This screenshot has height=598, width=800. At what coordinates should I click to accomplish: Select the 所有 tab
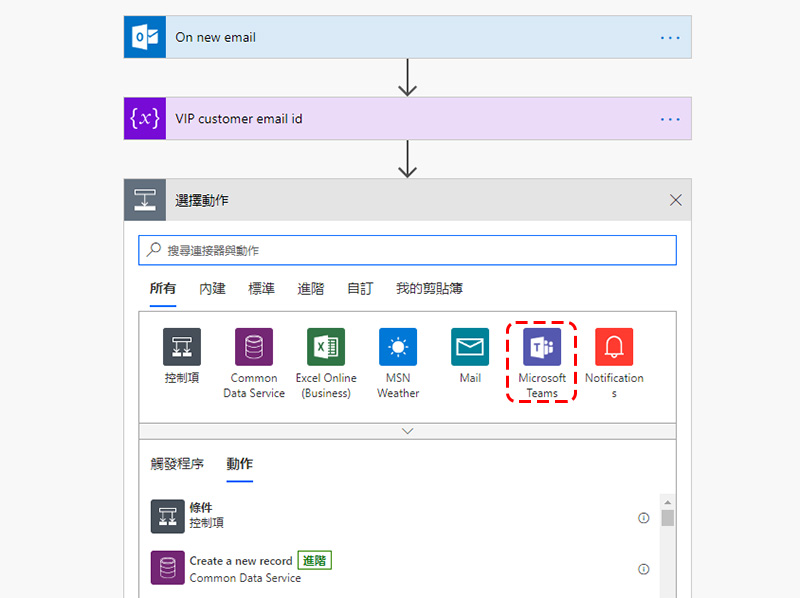click(163, 289)
